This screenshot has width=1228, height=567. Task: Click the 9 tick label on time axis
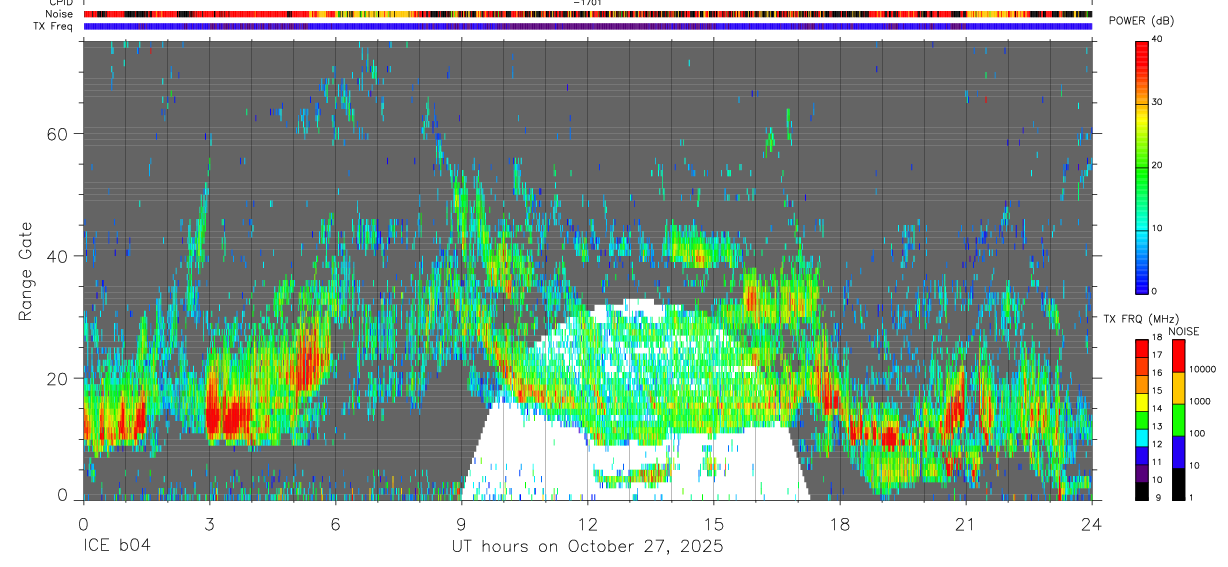(461, 524)
